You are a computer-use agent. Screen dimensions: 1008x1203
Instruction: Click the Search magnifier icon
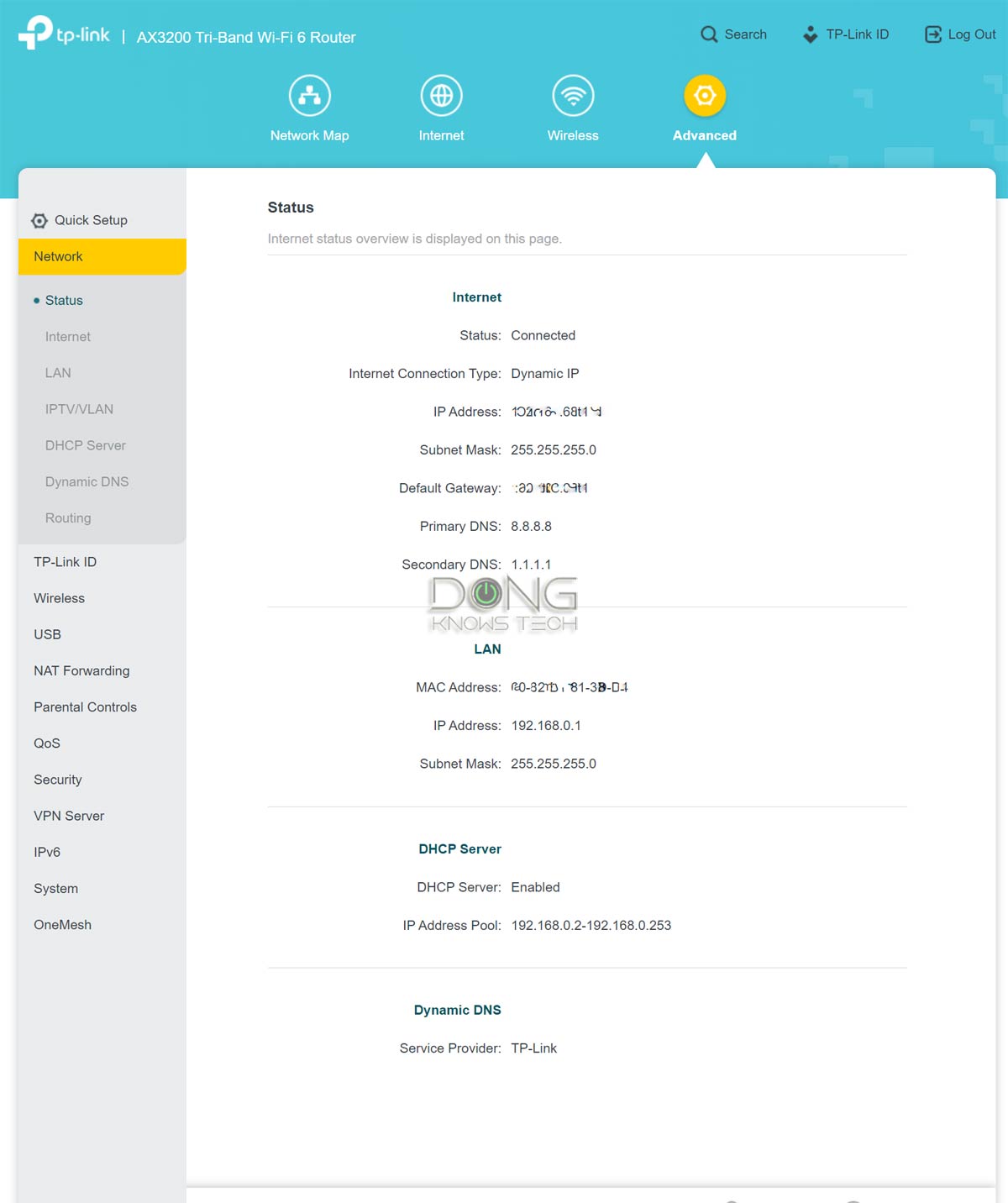pyautogui.click(x=709, y=34)
